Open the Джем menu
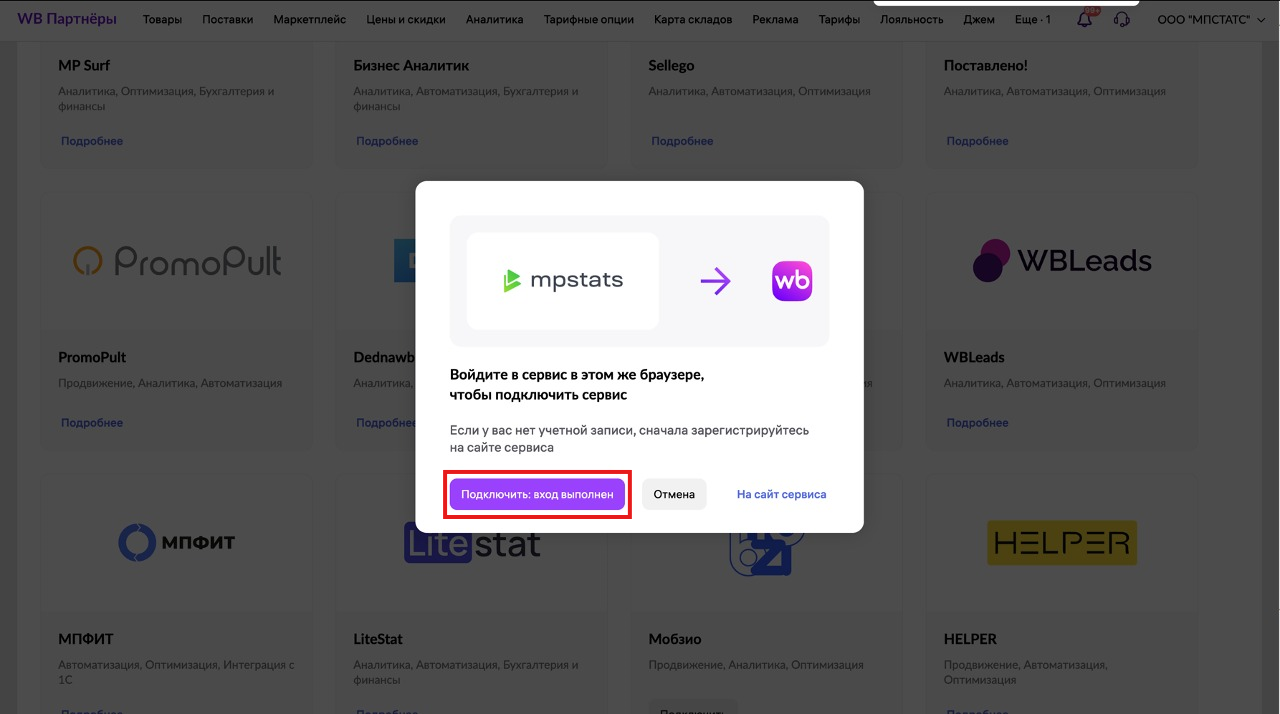 click(x=980, y=19)
